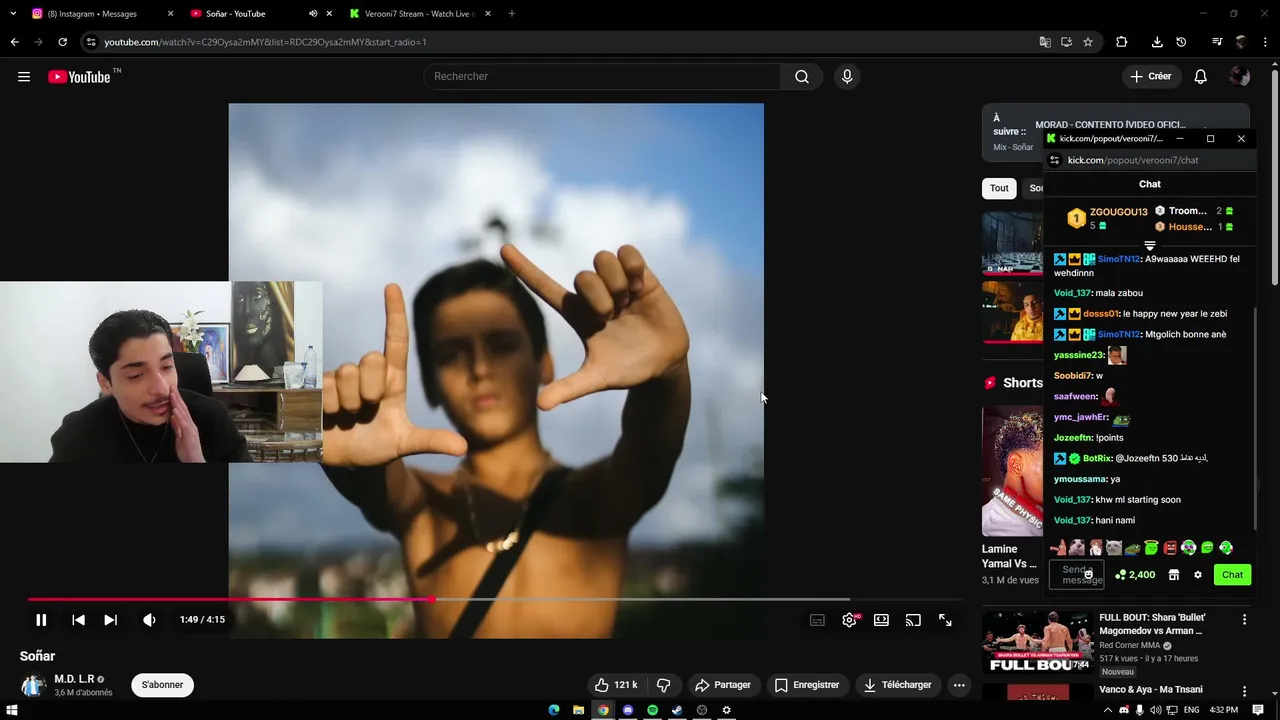Mute the Soñar tab via speaker icon
The width and height of the screenshot is (1280, 720).
coord(313,14)
